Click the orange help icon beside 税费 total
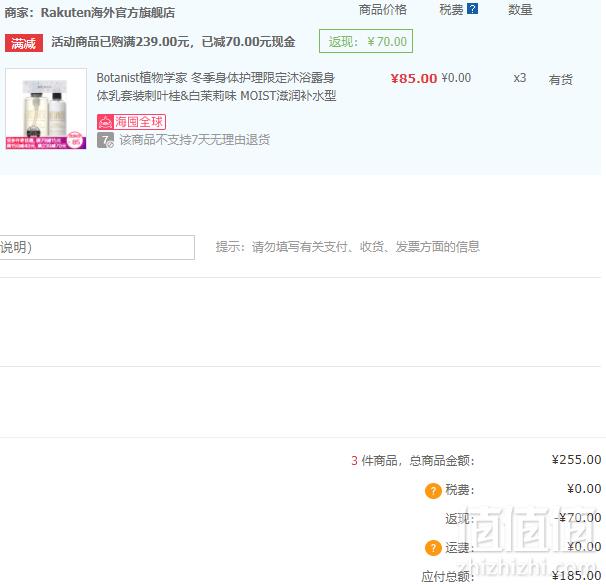Viewport: 606px width, 585px height. (x=433, y=491)
